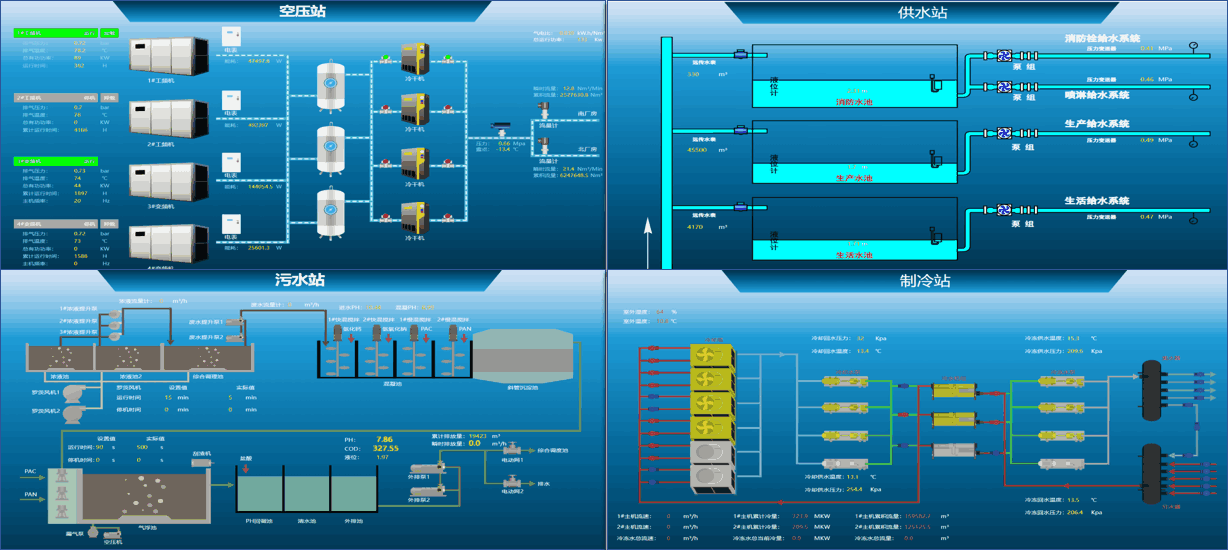
Task: Select the 1#工频机 compressor unit image
Action: click(x=168, y=57)
